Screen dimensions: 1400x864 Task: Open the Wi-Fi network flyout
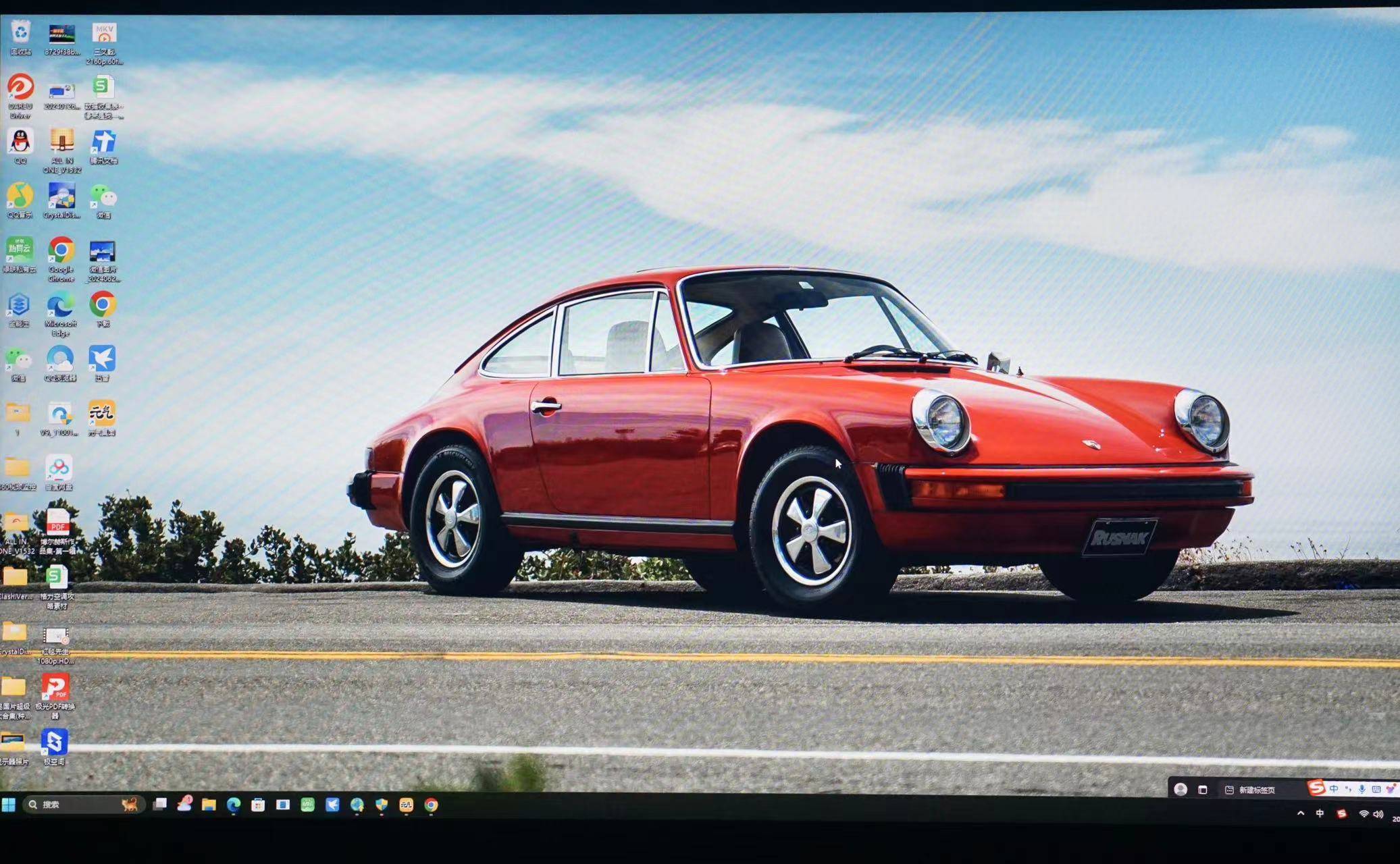point(1364,814)
